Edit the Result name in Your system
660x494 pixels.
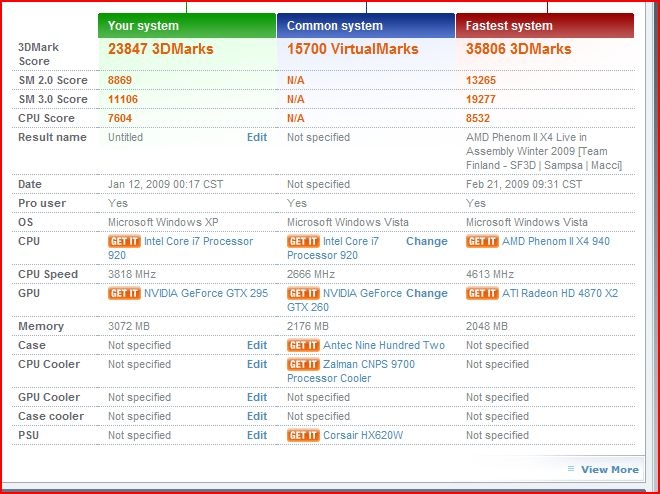tap(257, 137)
